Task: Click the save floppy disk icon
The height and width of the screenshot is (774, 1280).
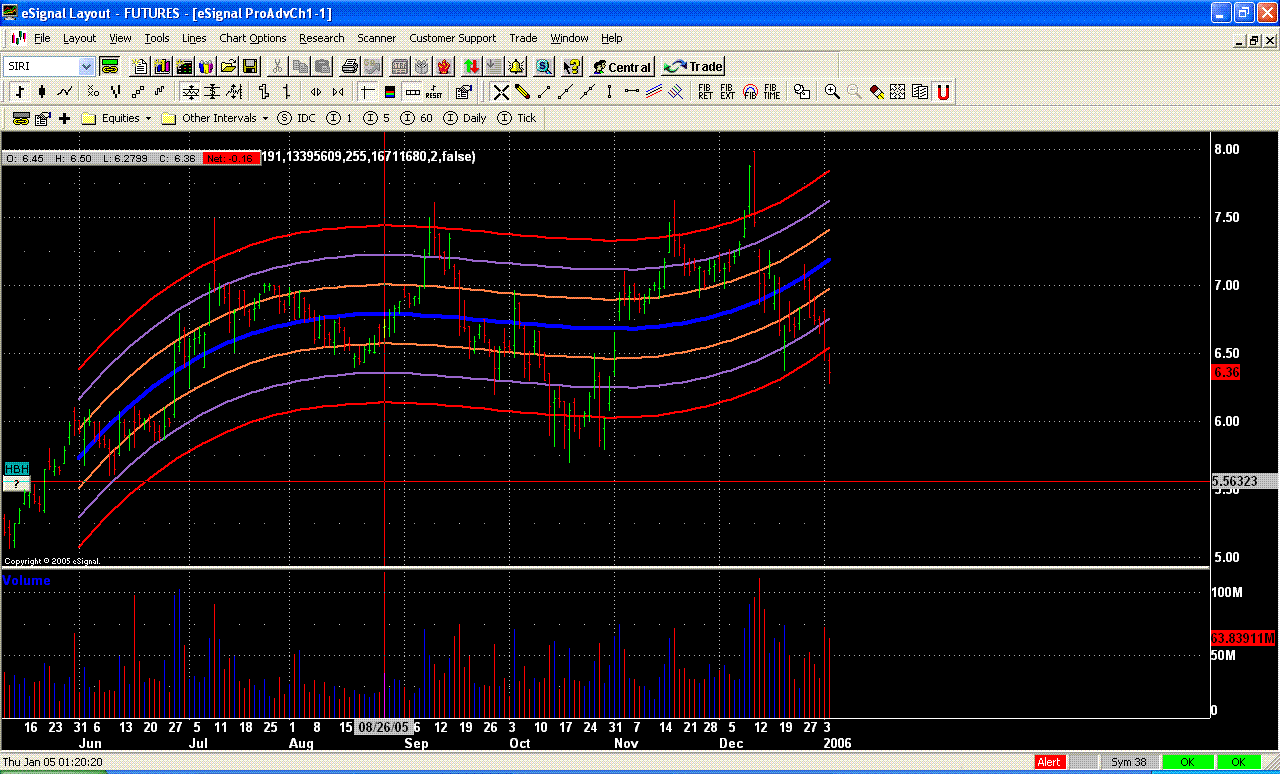Action: pos(250,67)
